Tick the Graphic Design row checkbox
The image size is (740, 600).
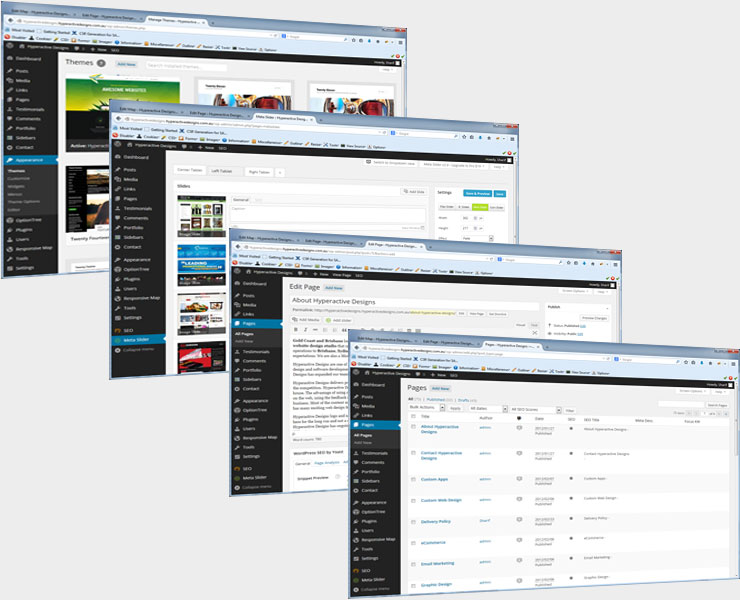tap(413, 585)
